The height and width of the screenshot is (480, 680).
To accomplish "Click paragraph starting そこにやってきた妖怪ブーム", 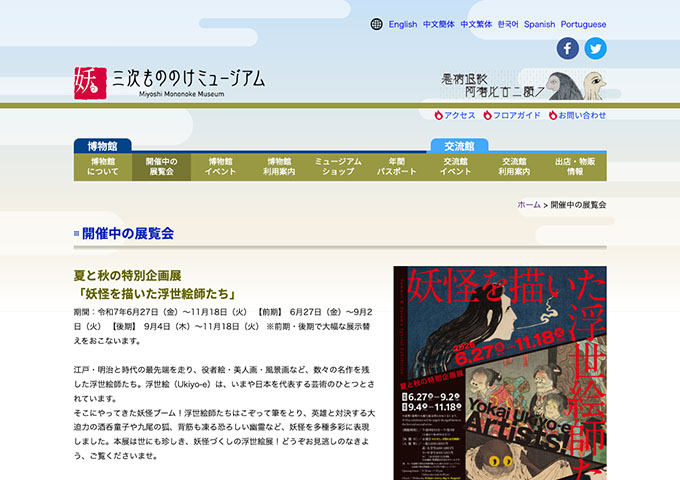I will point(224,434).
